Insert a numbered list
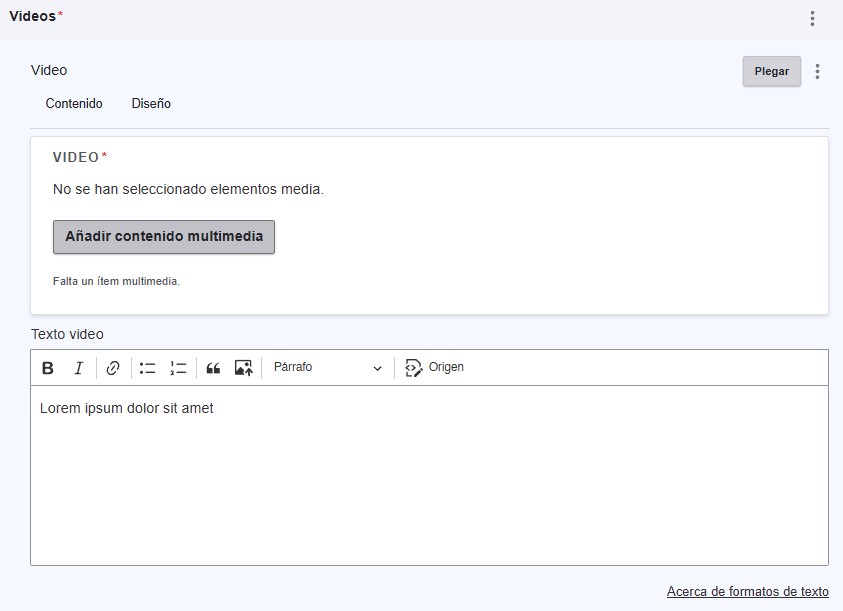The image size is (843, 611). [178, 368]
